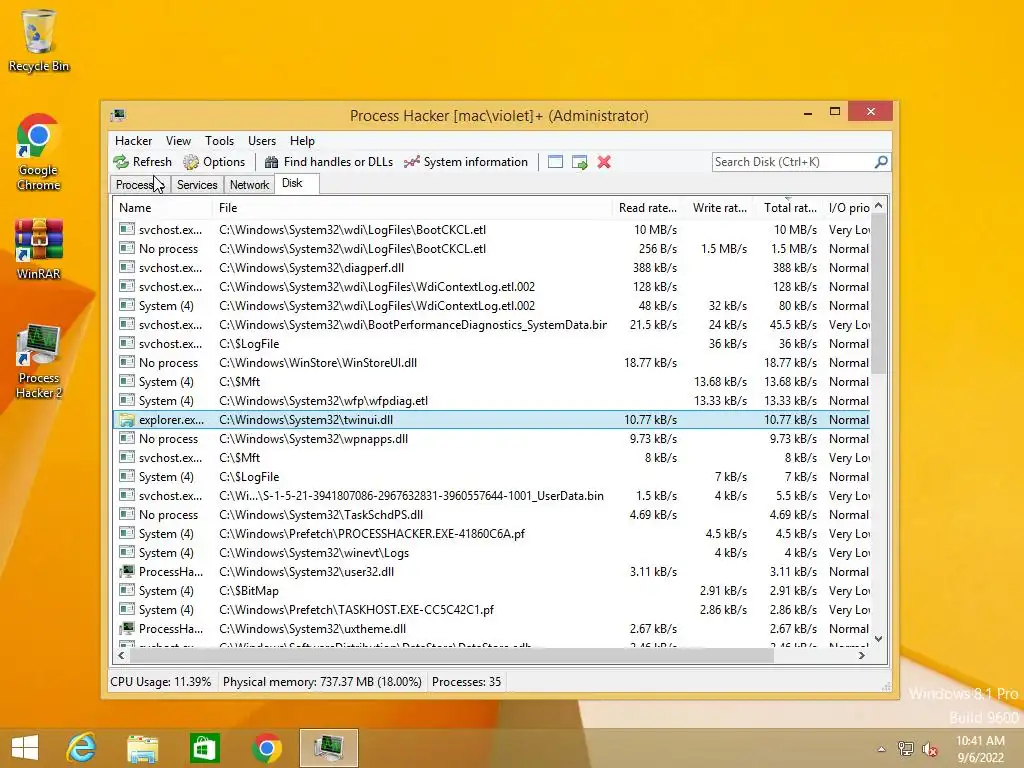Open Chrome from the taskbar
Image resolution: width=1024 pixels, height=768 pixels.
point(266,748)
